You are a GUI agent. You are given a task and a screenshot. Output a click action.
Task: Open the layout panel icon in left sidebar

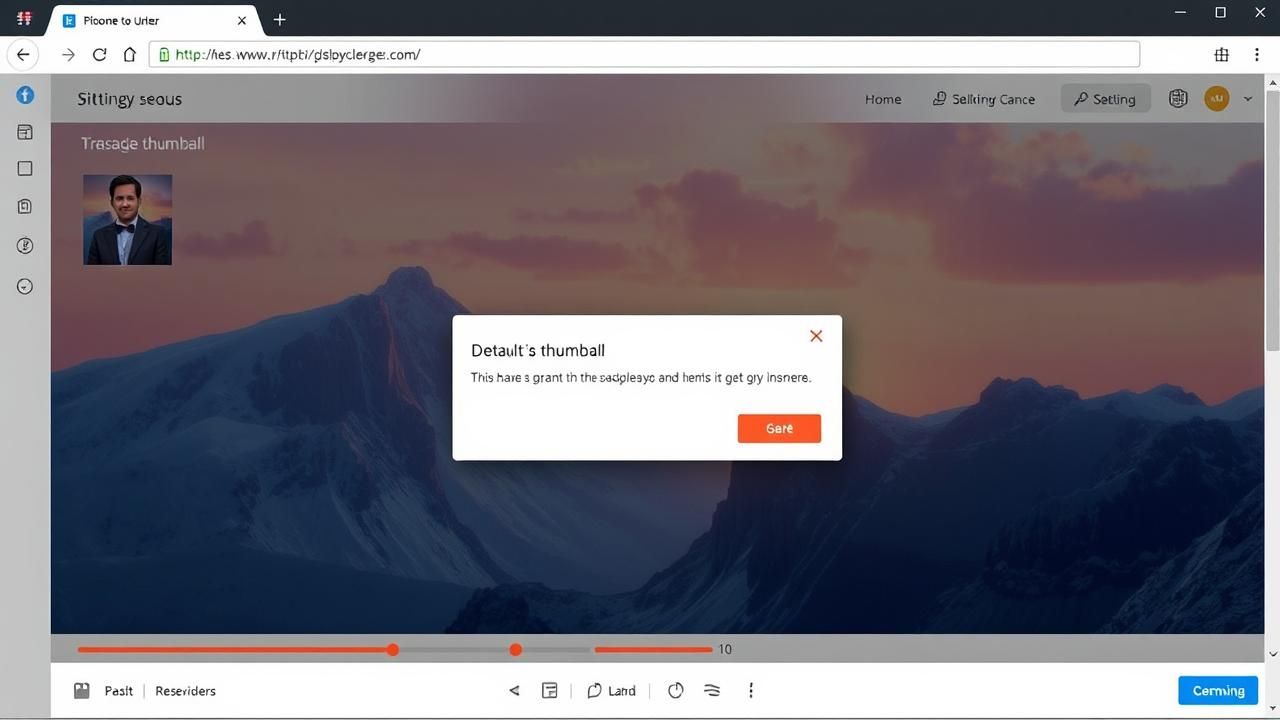click(25, 132)
